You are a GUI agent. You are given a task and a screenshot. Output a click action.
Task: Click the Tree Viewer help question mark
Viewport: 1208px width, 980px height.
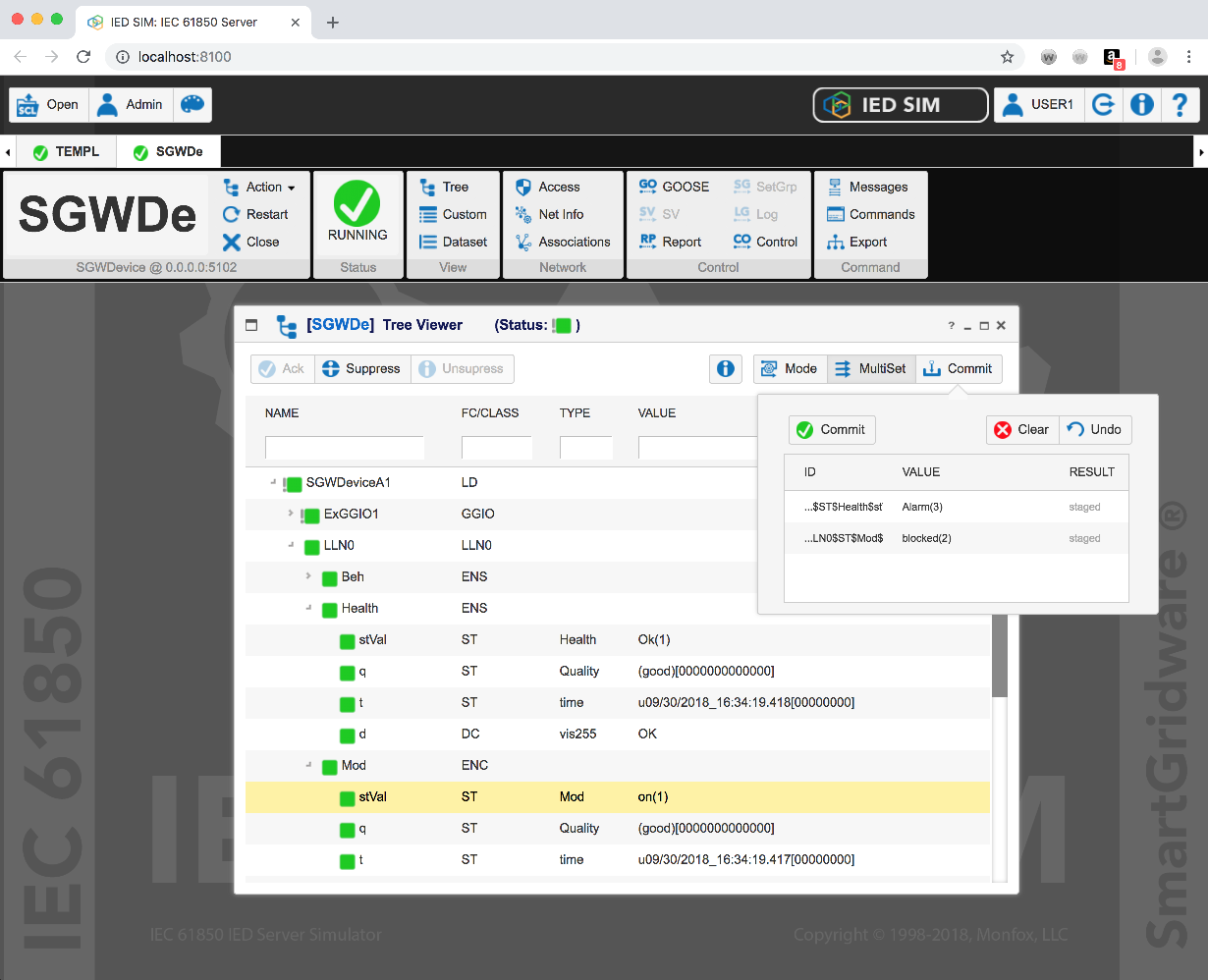coord(951,325)
